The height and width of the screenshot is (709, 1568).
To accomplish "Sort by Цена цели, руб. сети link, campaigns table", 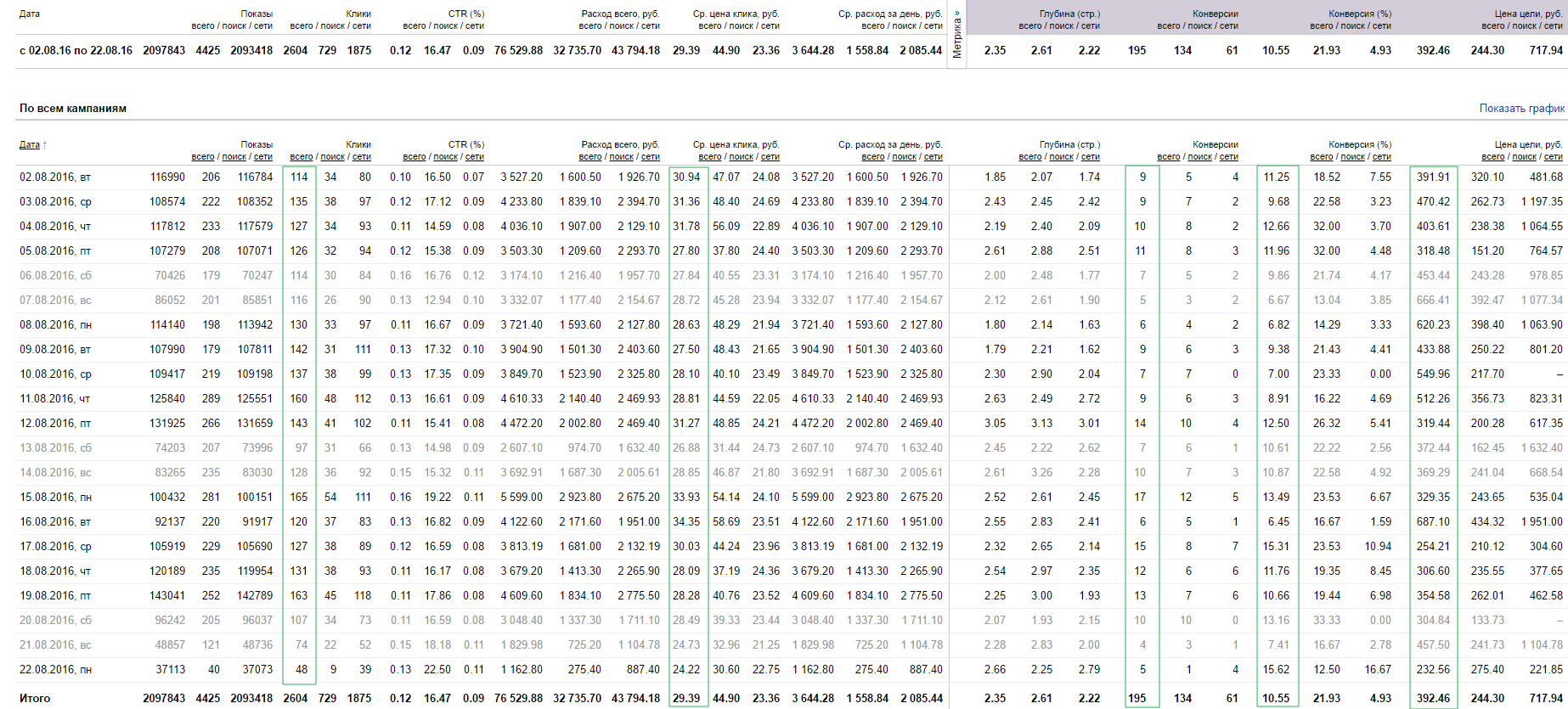I will pyautogui.click(x=1554, y=157).
